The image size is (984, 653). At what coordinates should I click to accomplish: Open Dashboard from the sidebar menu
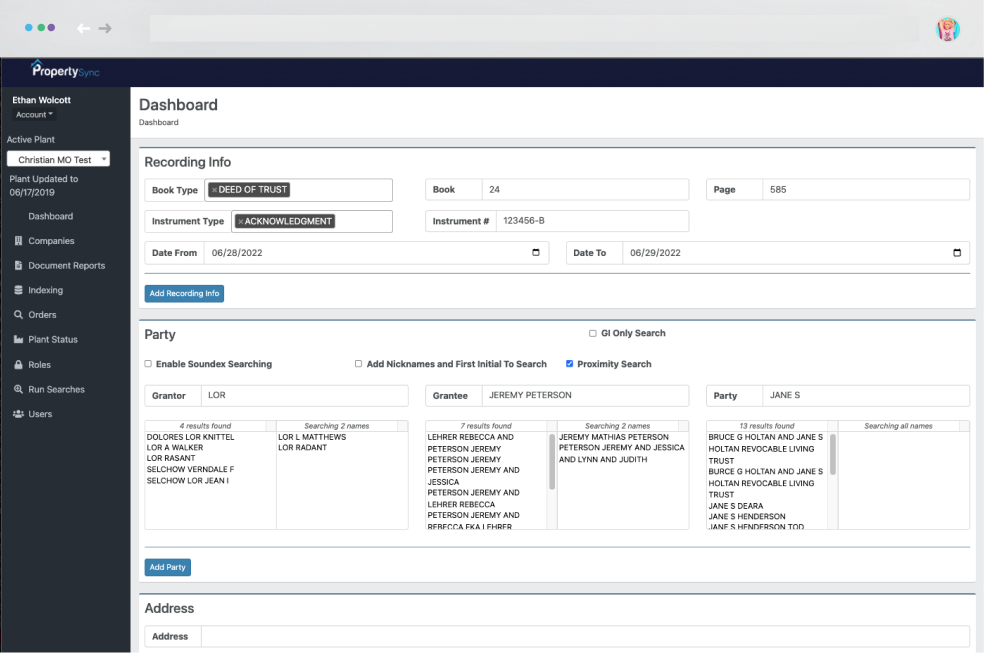pos(50,216)
